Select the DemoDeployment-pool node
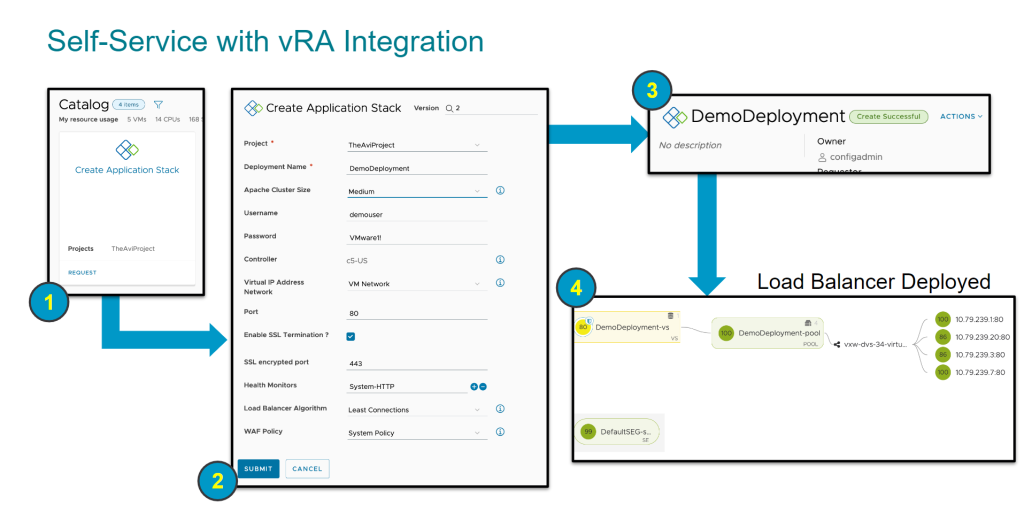1024x512 pixels. point(768,333)
